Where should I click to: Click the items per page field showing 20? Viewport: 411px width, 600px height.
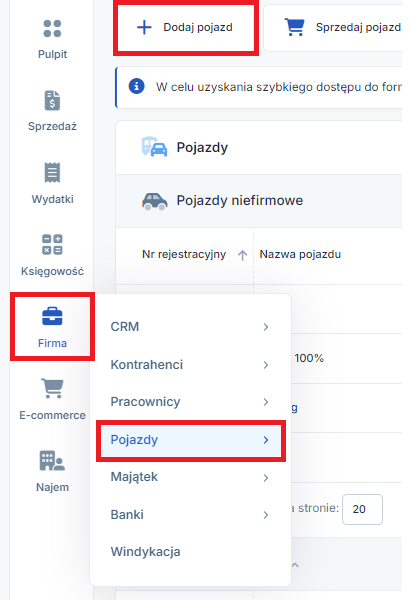pos(362,509)
